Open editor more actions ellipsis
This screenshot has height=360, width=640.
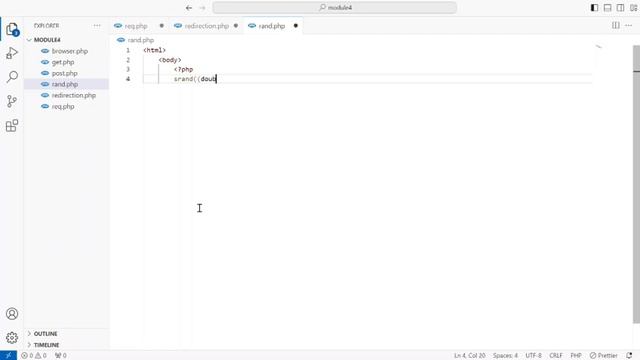click(629, 25)
